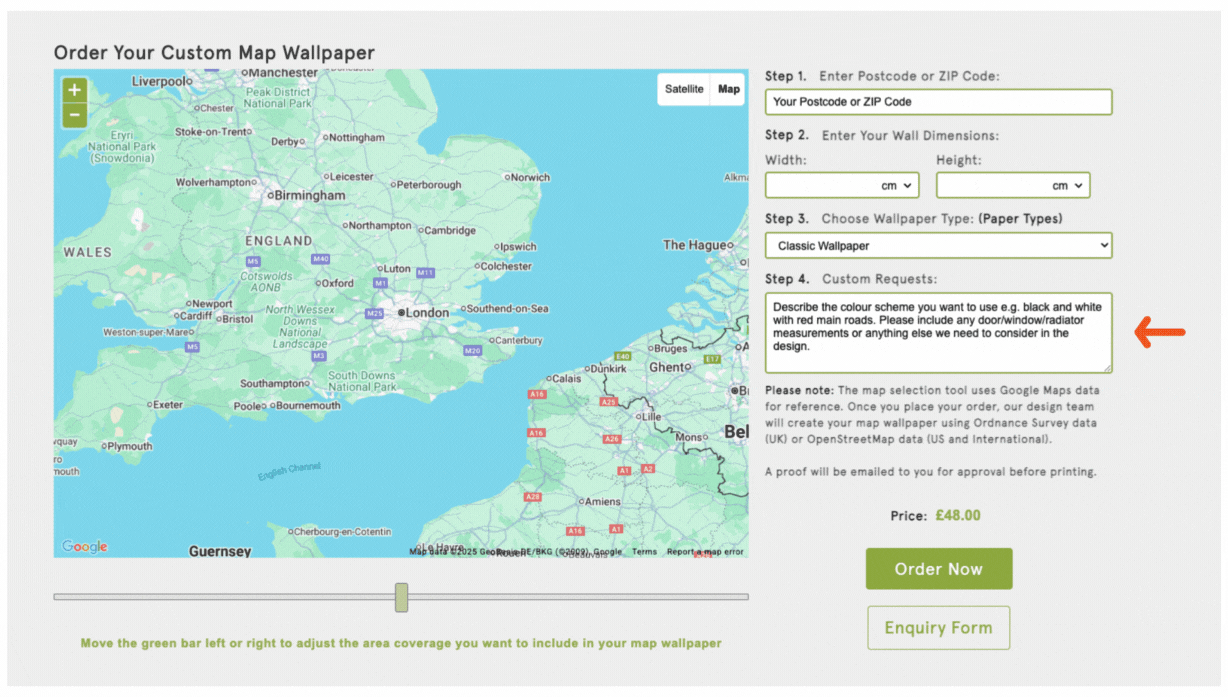Open the Height unit cm dropdown
1228x697 pixels.
coord(1068,186)
